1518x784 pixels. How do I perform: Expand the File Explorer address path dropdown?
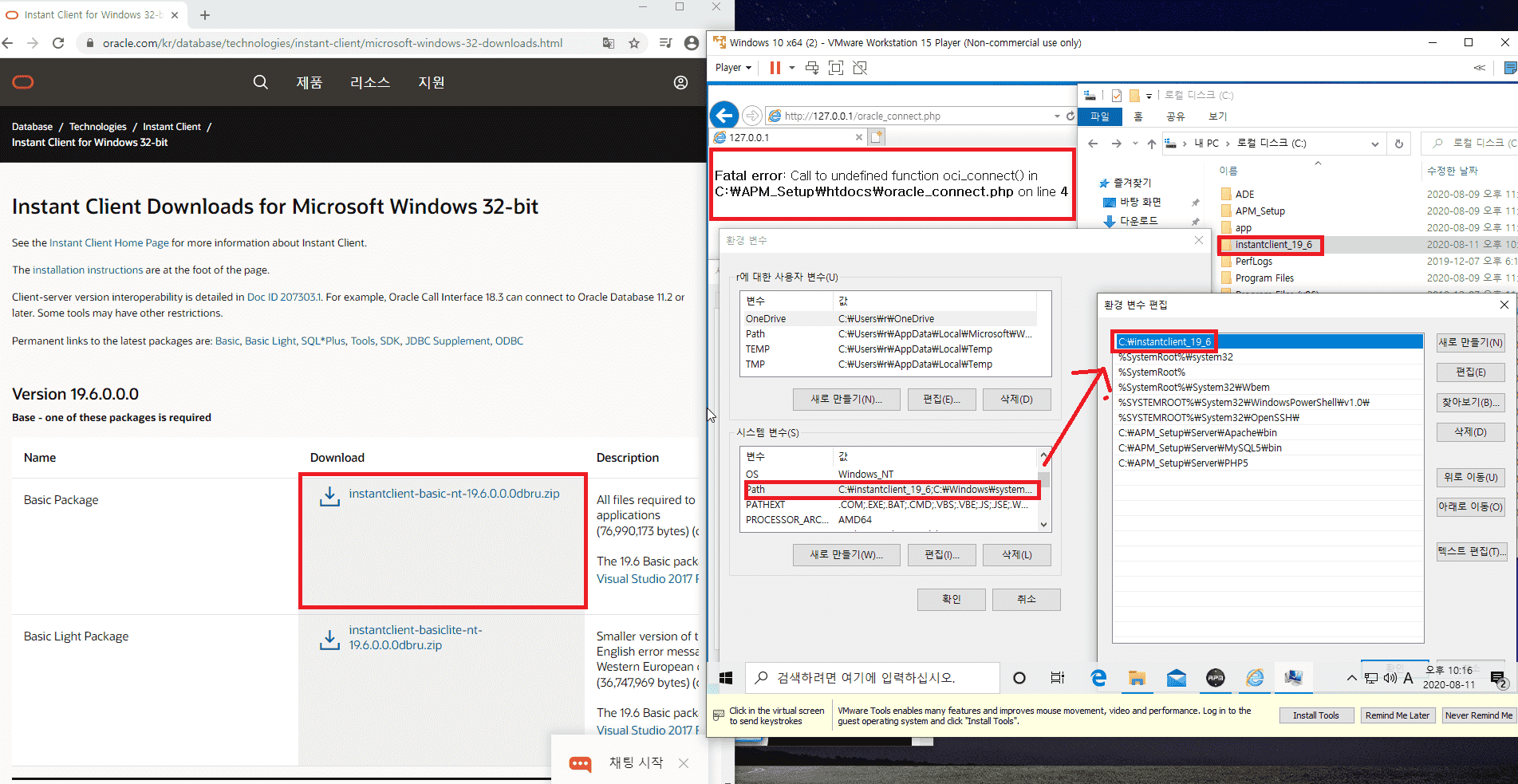click(x=1375, y=144)
